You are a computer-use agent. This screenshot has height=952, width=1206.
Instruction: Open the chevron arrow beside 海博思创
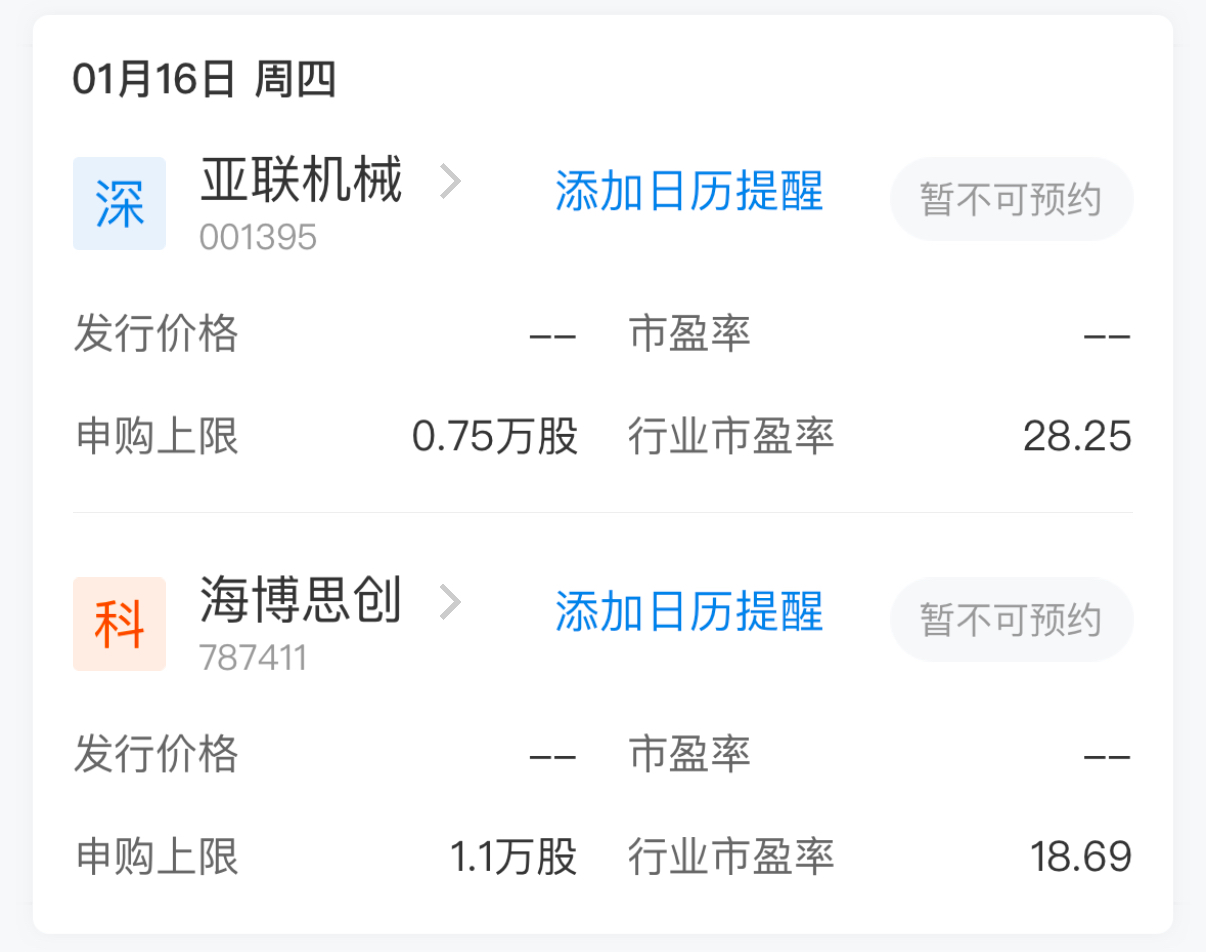click(451, 602)
